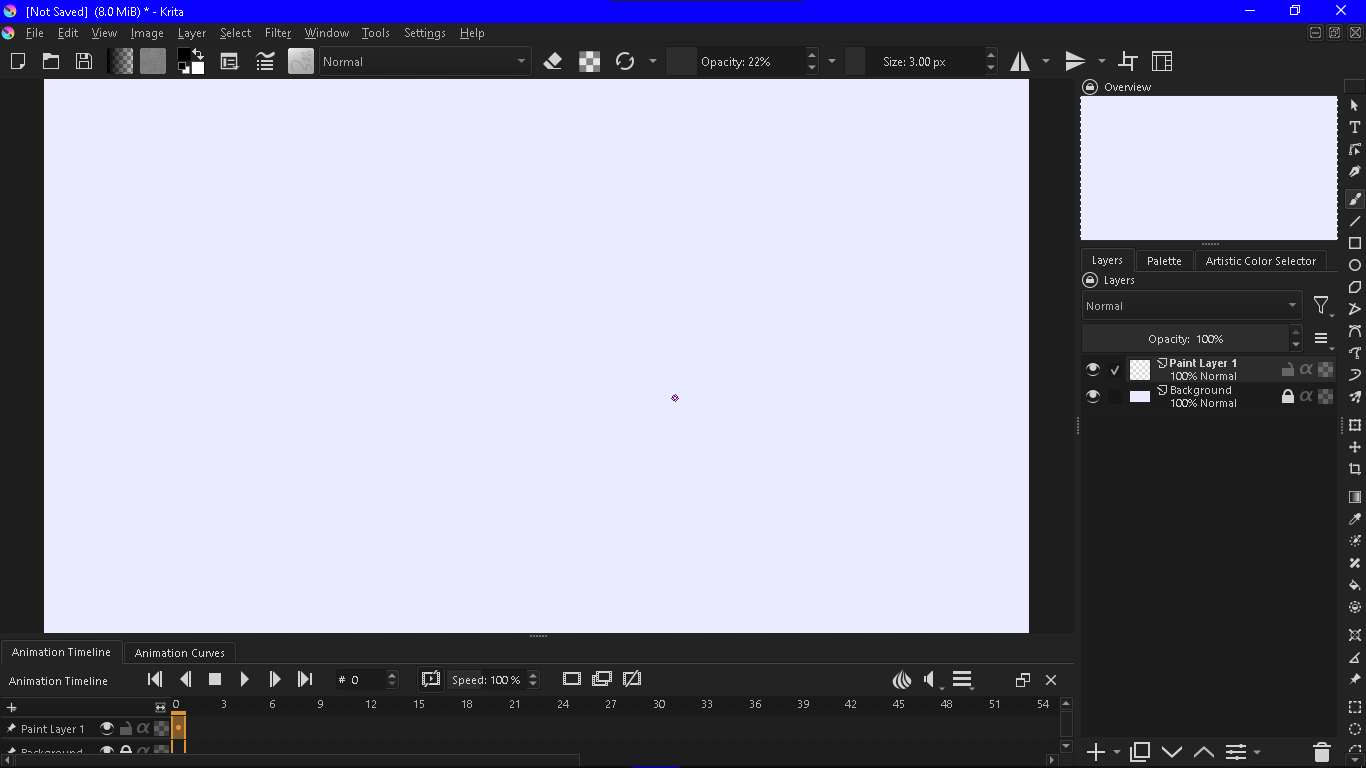Expand the layer blending mode combo box

click(x=1191, y=306)
